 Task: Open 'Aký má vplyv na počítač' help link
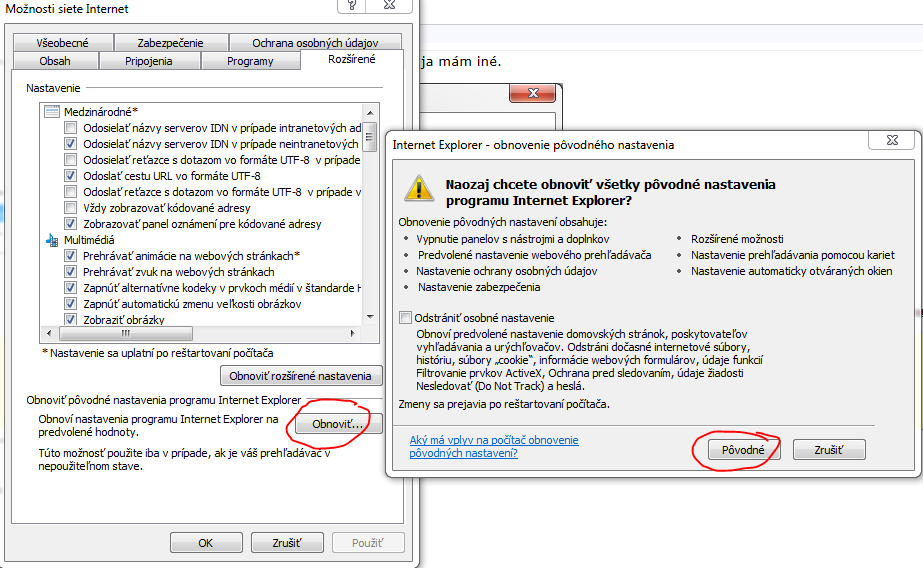point(494,446)
